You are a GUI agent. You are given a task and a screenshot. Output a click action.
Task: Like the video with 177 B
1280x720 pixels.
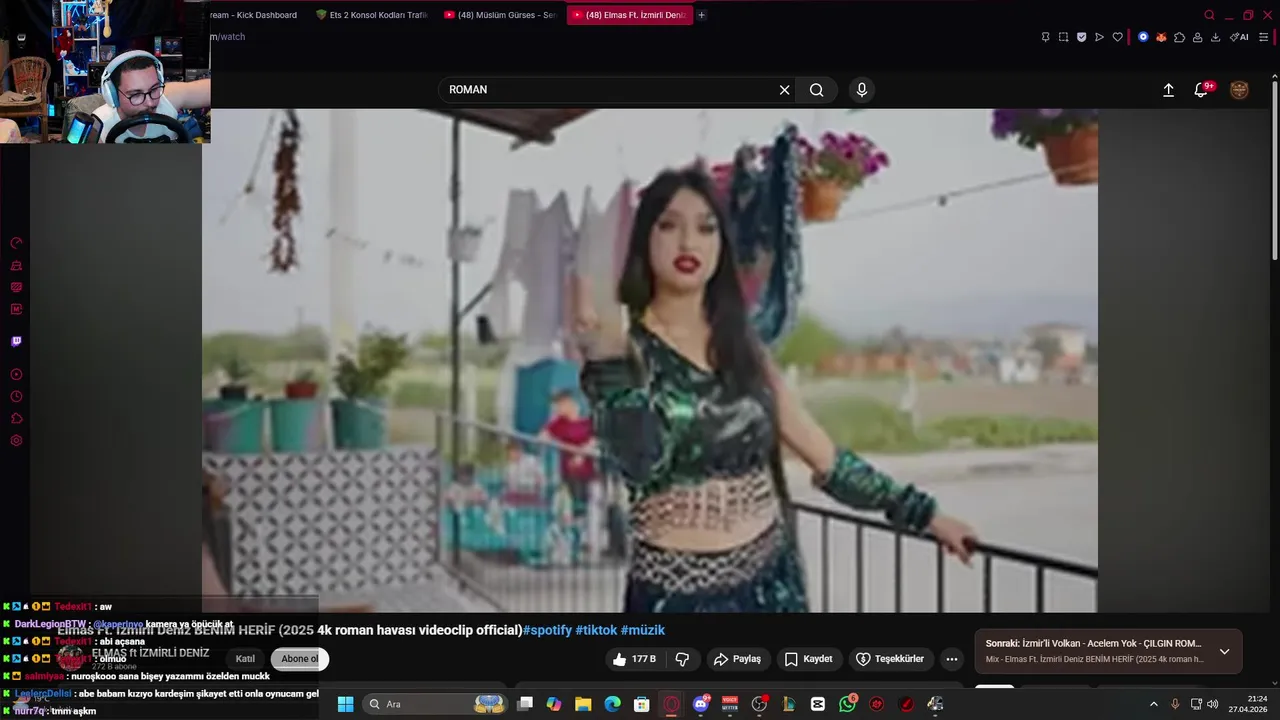634,659
